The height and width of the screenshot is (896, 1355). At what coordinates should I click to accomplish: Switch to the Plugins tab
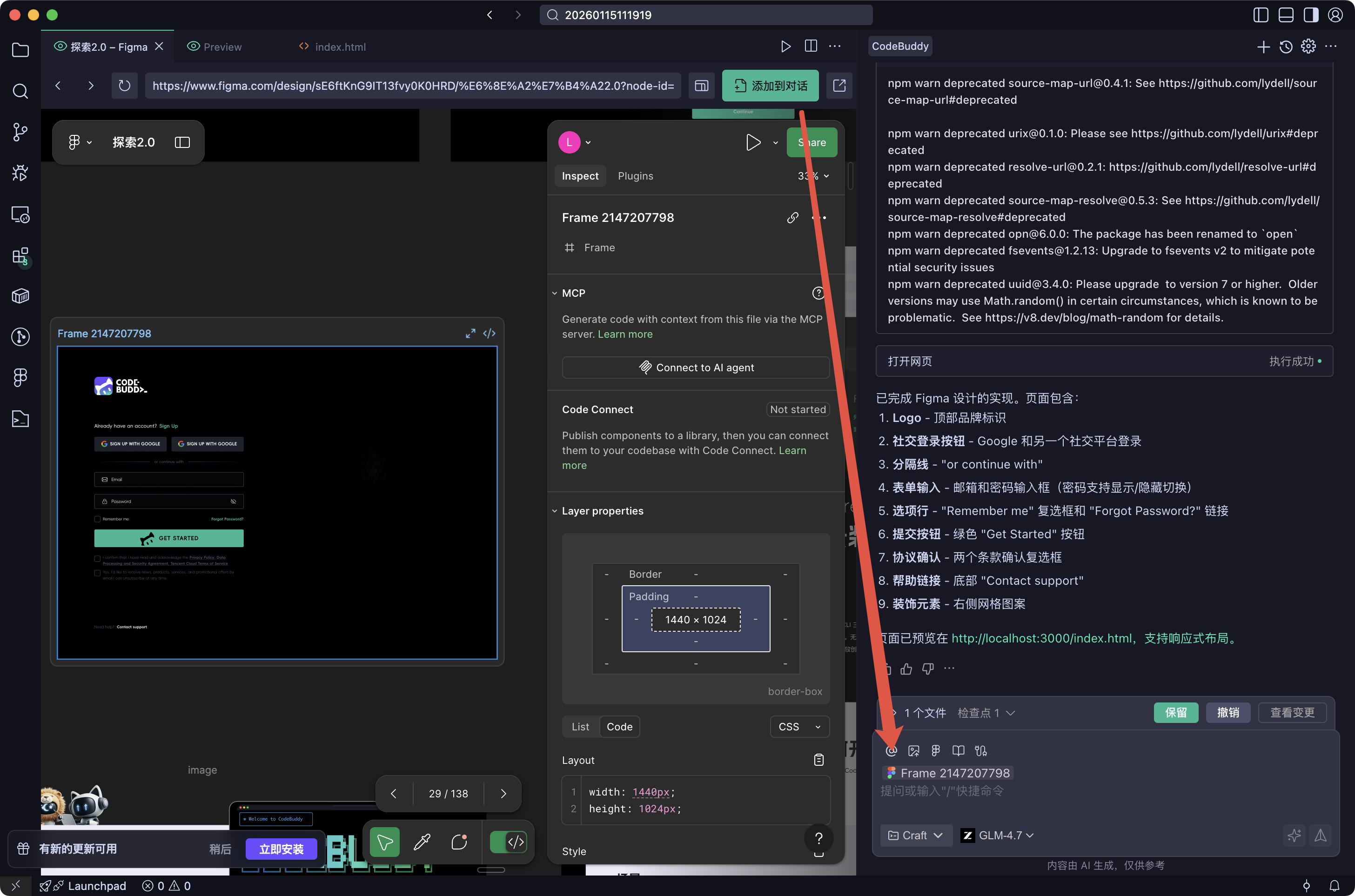click(636, 175)
